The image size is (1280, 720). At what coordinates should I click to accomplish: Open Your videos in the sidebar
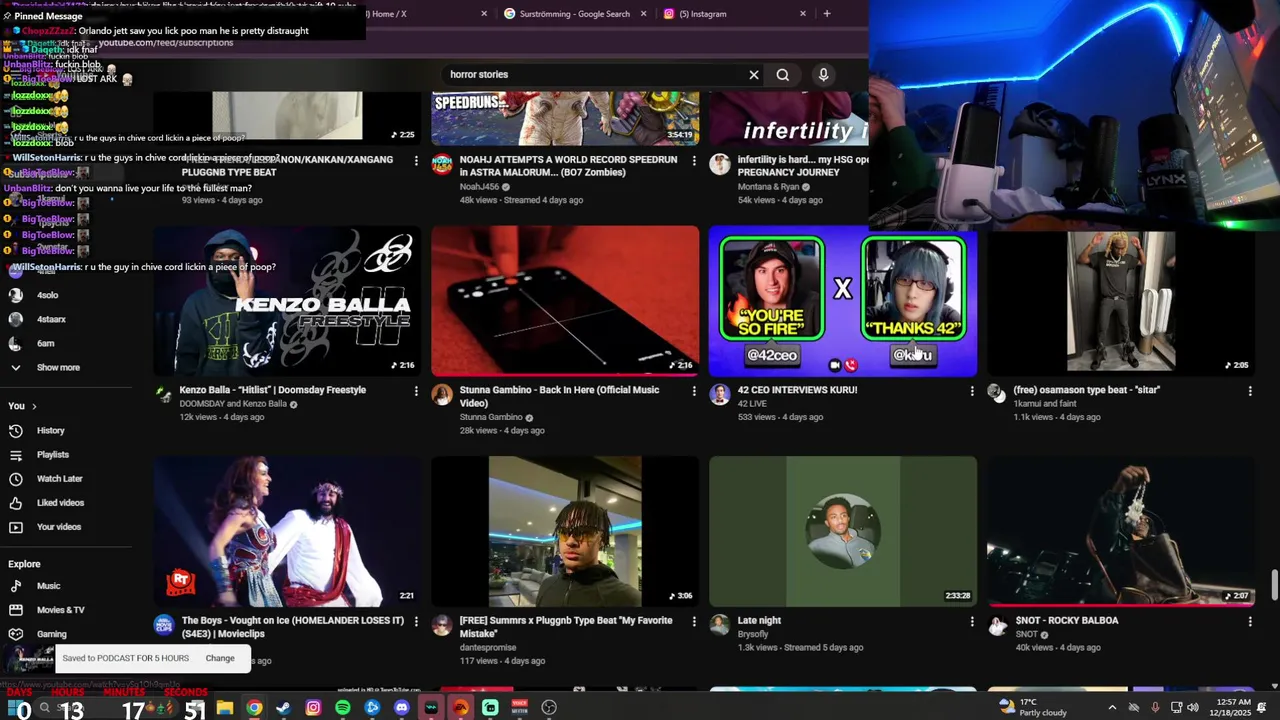58,527
